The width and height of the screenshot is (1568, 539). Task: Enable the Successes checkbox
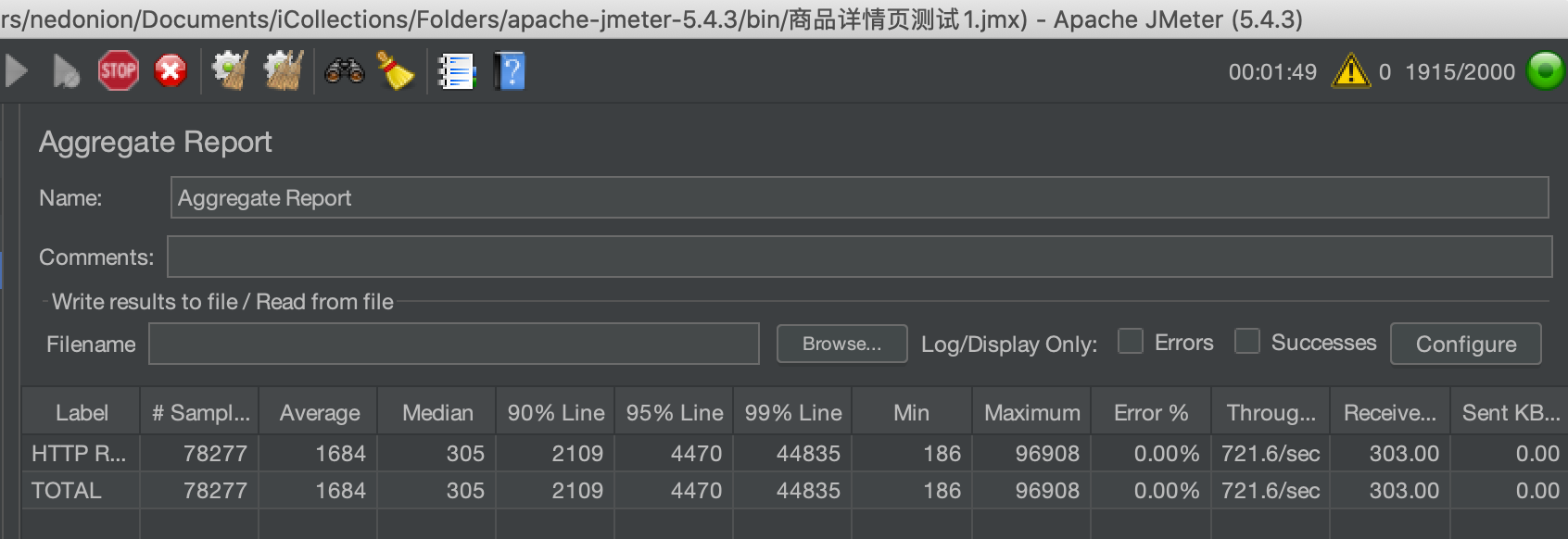1247,342
